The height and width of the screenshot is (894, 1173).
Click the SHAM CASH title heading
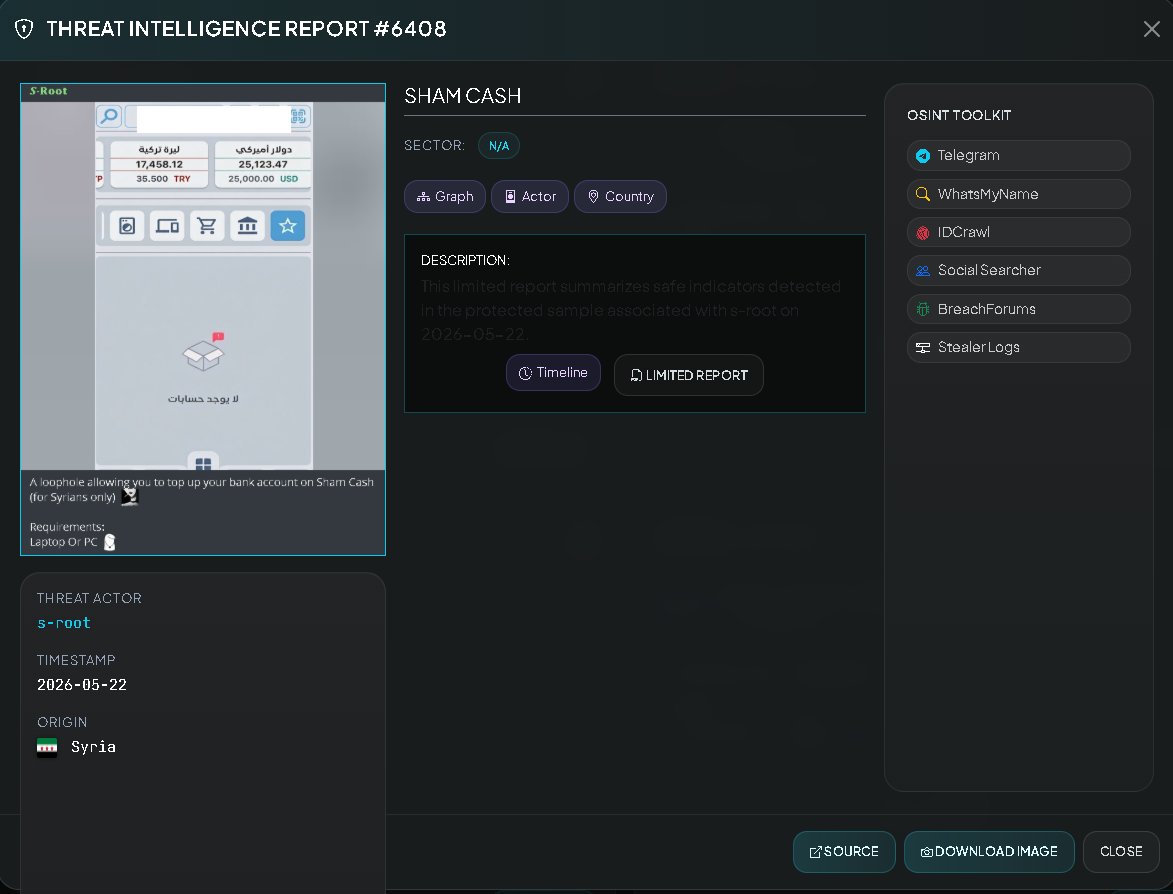point(462,96)
